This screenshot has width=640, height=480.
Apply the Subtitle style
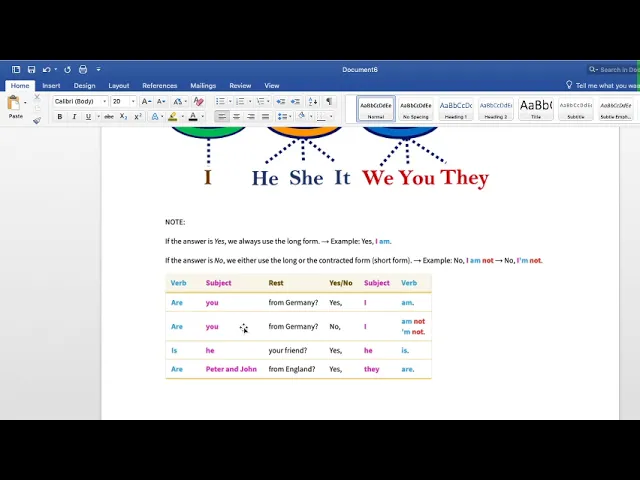pyautogui.click(x=576, y=109)
